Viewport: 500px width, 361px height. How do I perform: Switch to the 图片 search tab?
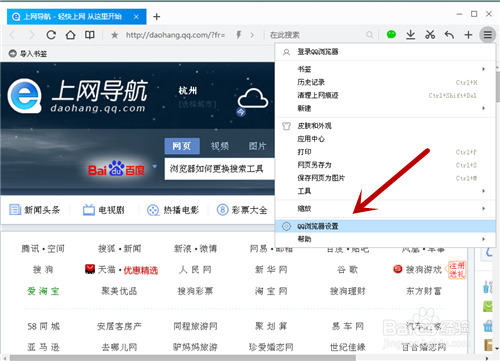coord(257,146)
